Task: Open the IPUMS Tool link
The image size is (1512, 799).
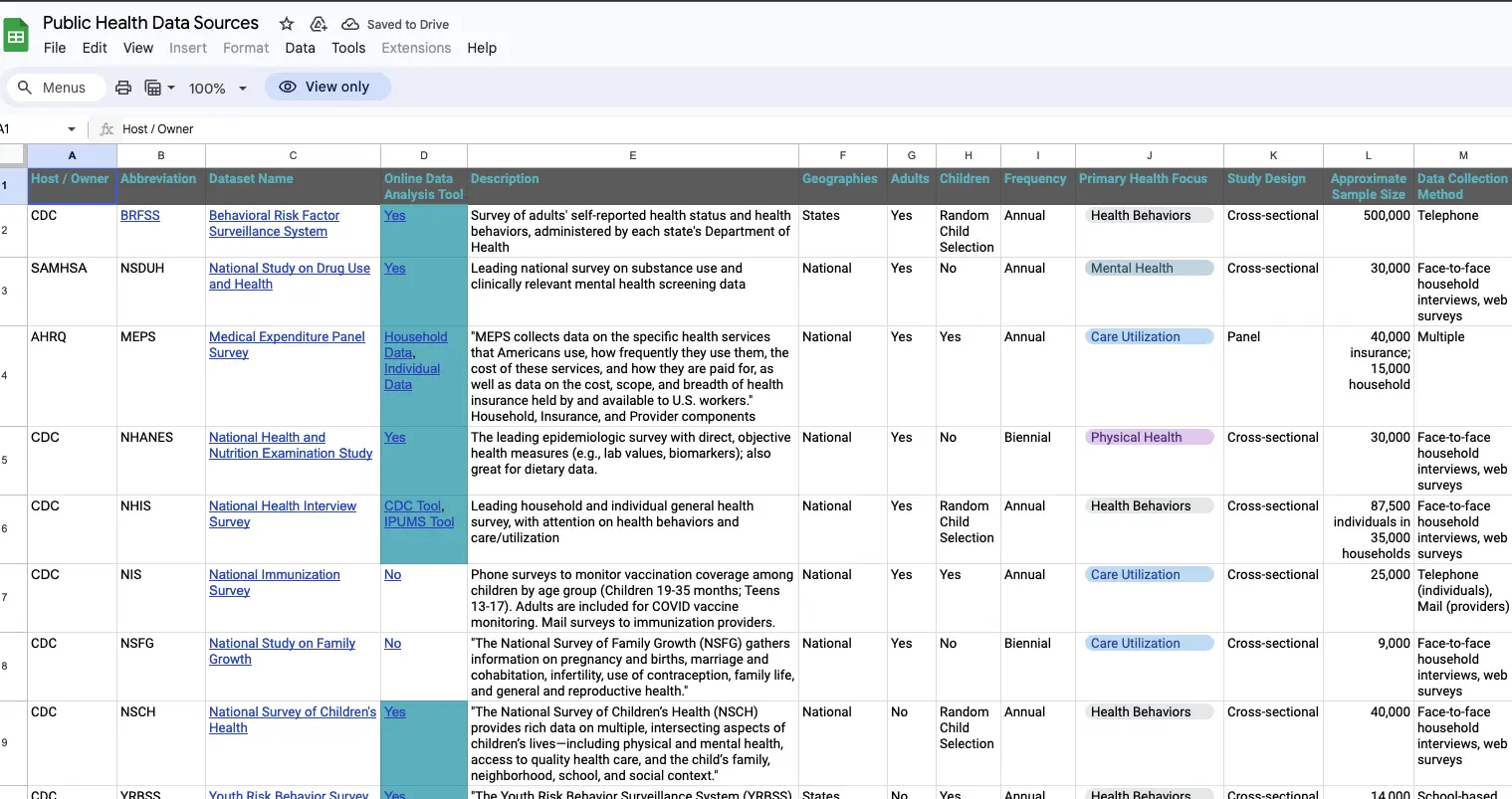Action: 419,521
